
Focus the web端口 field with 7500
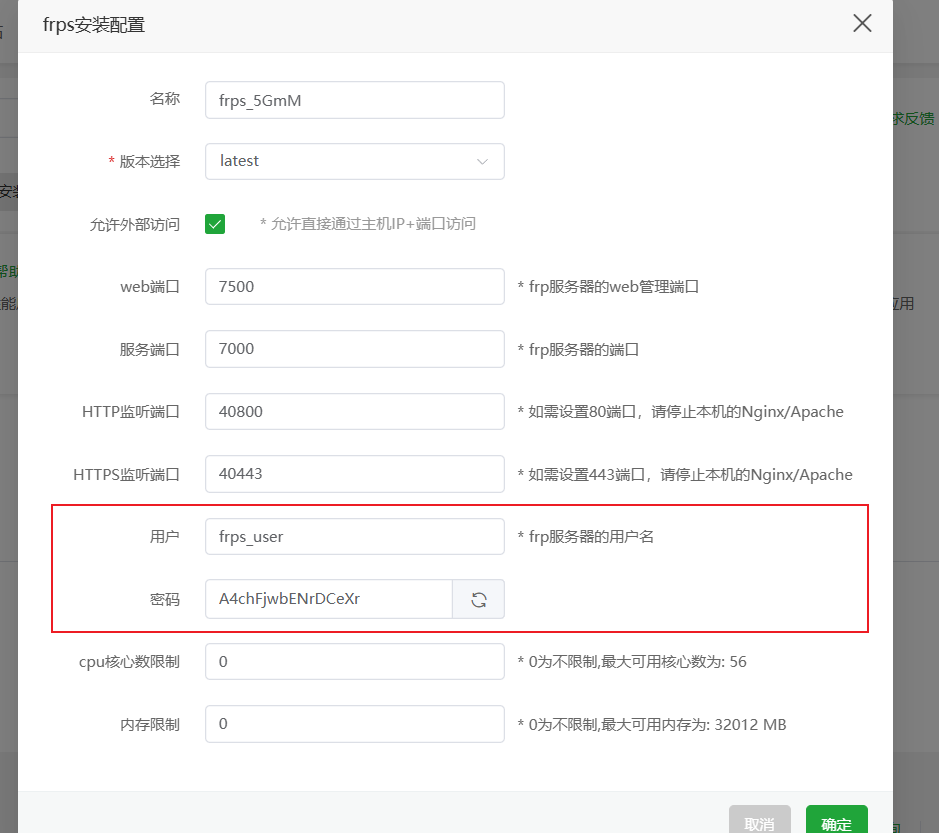point(354,287)
